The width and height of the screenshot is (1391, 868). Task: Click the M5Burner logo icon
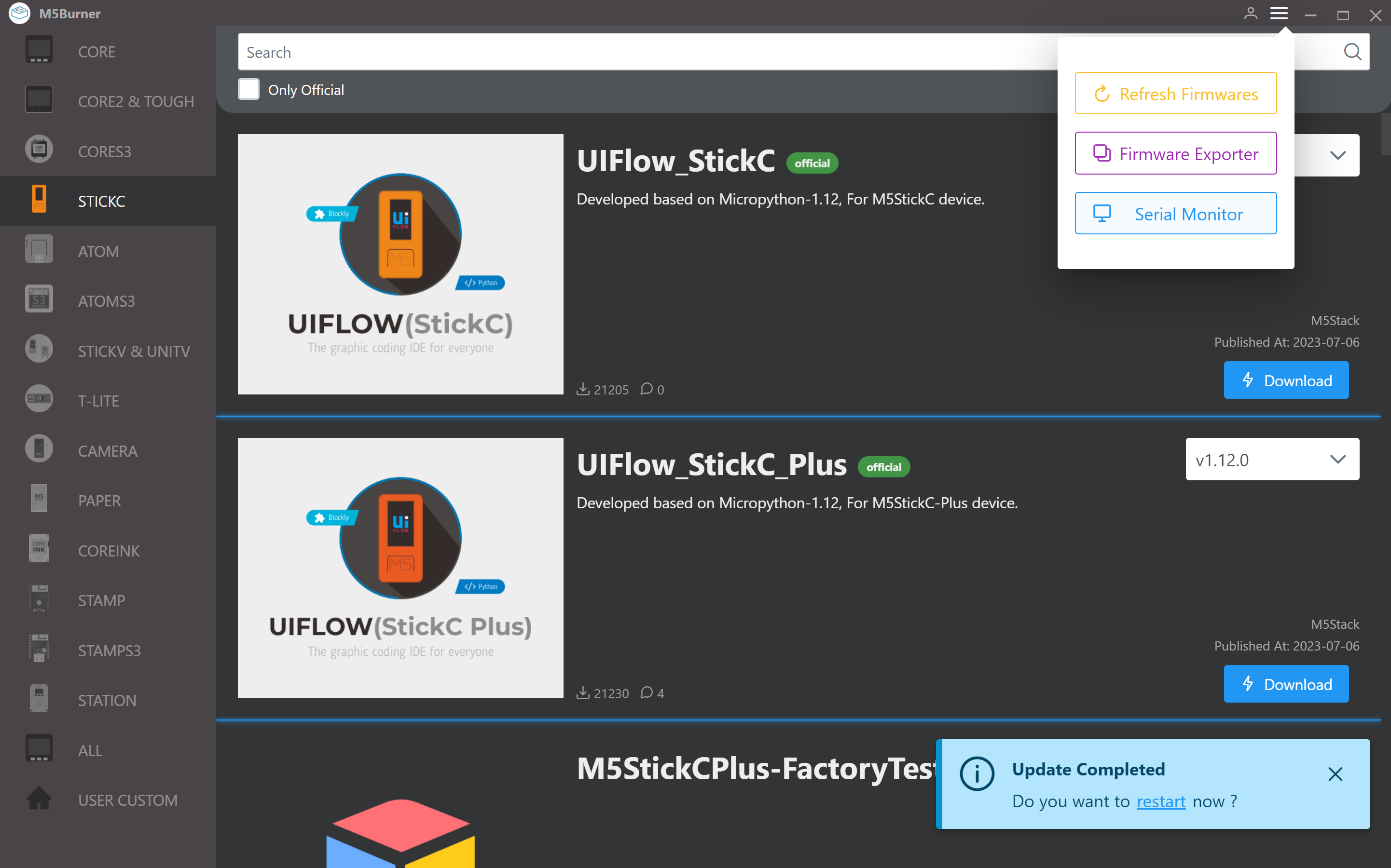(19, 13)
